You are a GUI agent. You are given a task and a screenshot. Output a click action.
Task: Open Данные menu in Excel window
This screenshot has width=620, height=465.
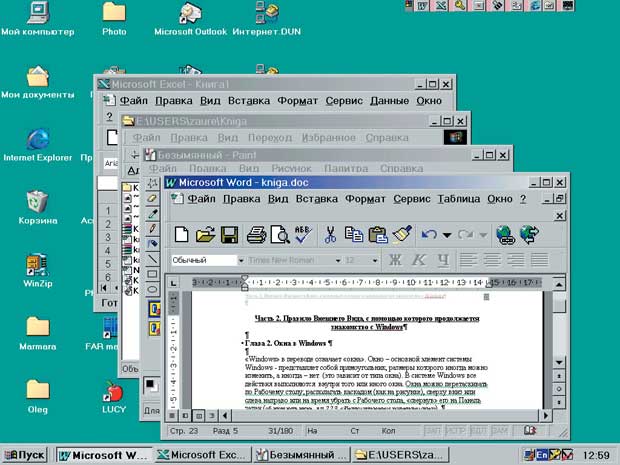pos(389,101)
